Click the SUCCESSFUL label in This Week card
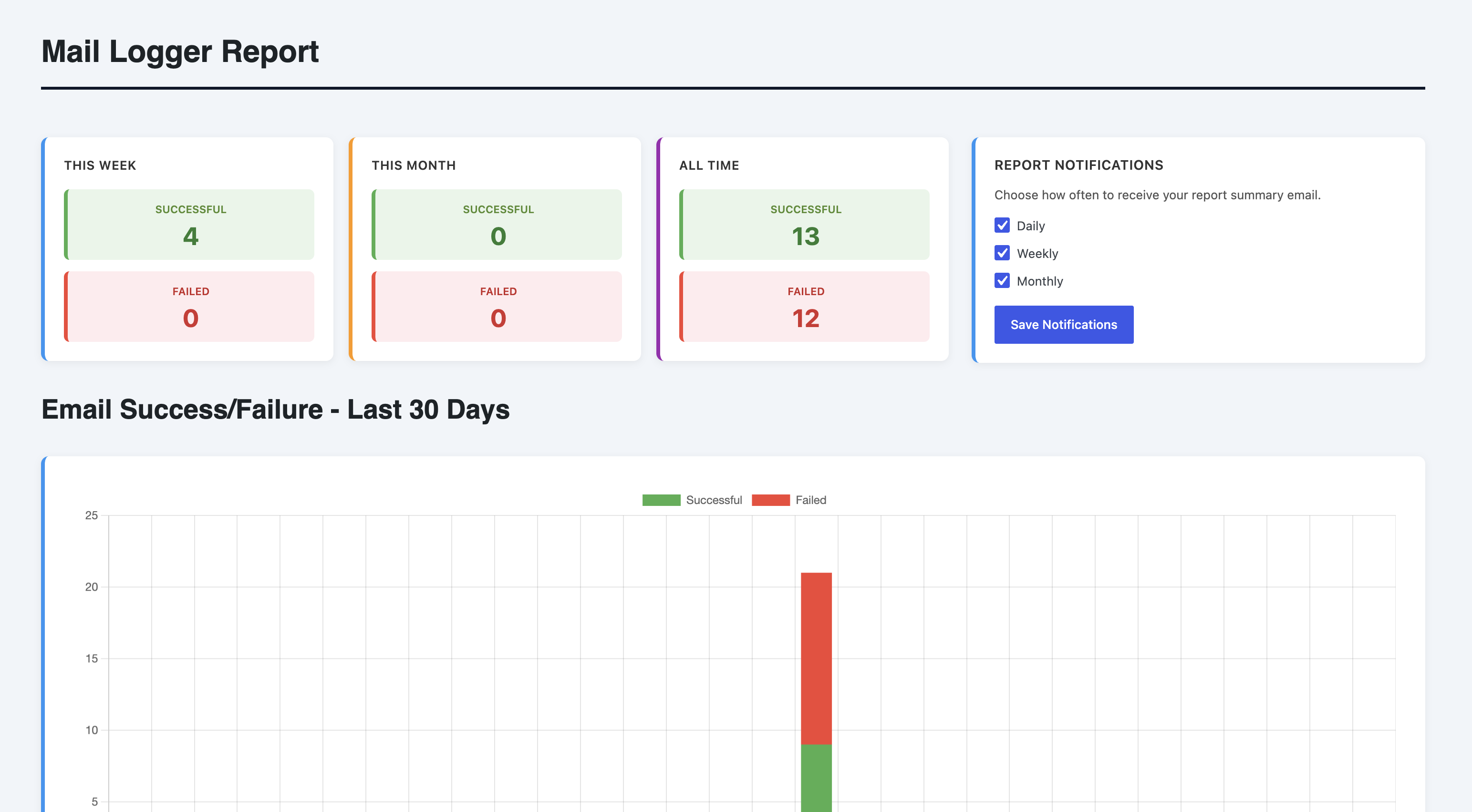1472x812 pixels. (191, 210)
